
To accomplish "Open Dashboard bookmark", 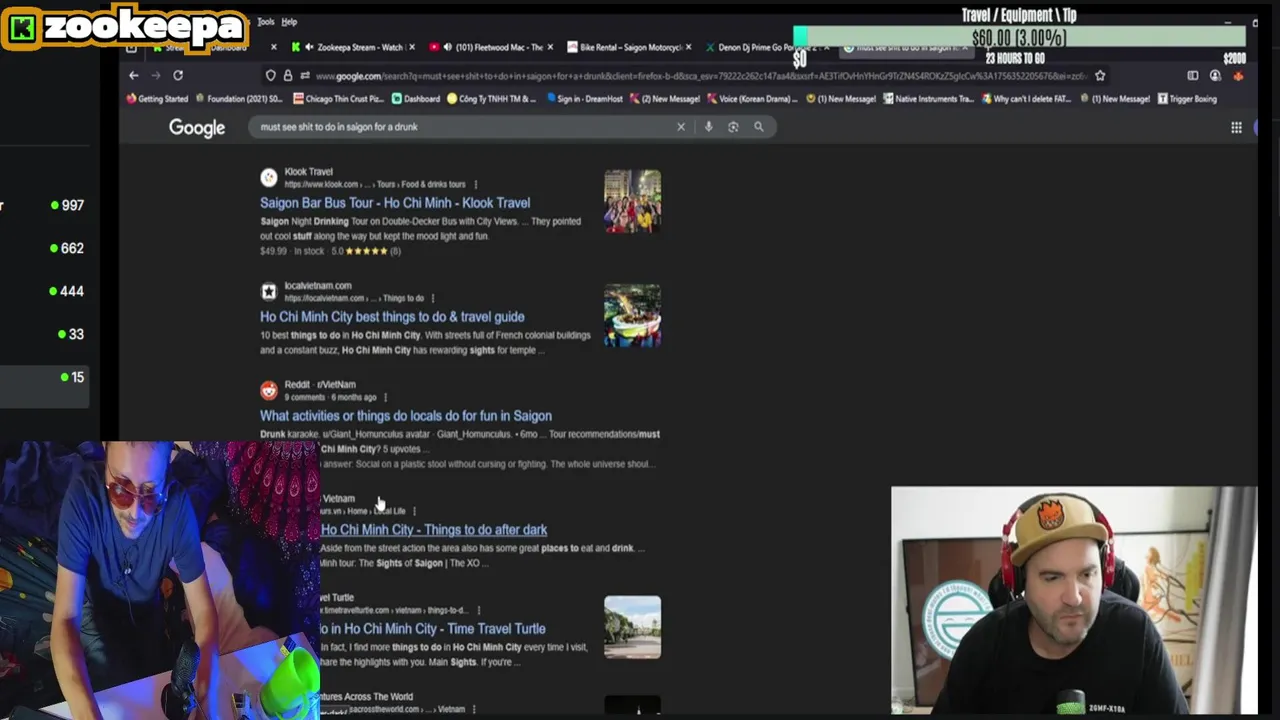I will point(416,99).
